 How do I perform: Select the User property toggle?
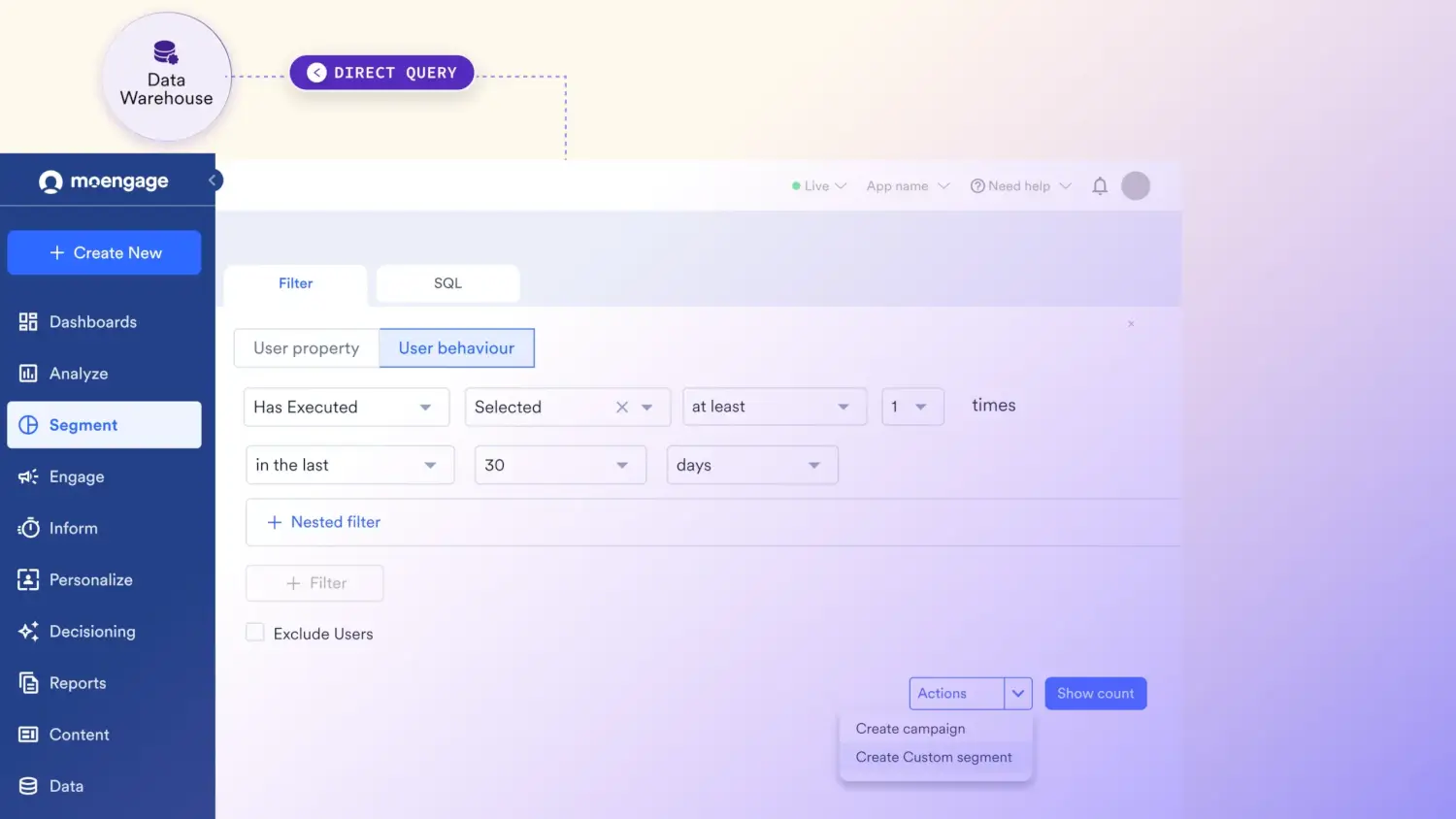pyautogui.click(x=307, y=348)
